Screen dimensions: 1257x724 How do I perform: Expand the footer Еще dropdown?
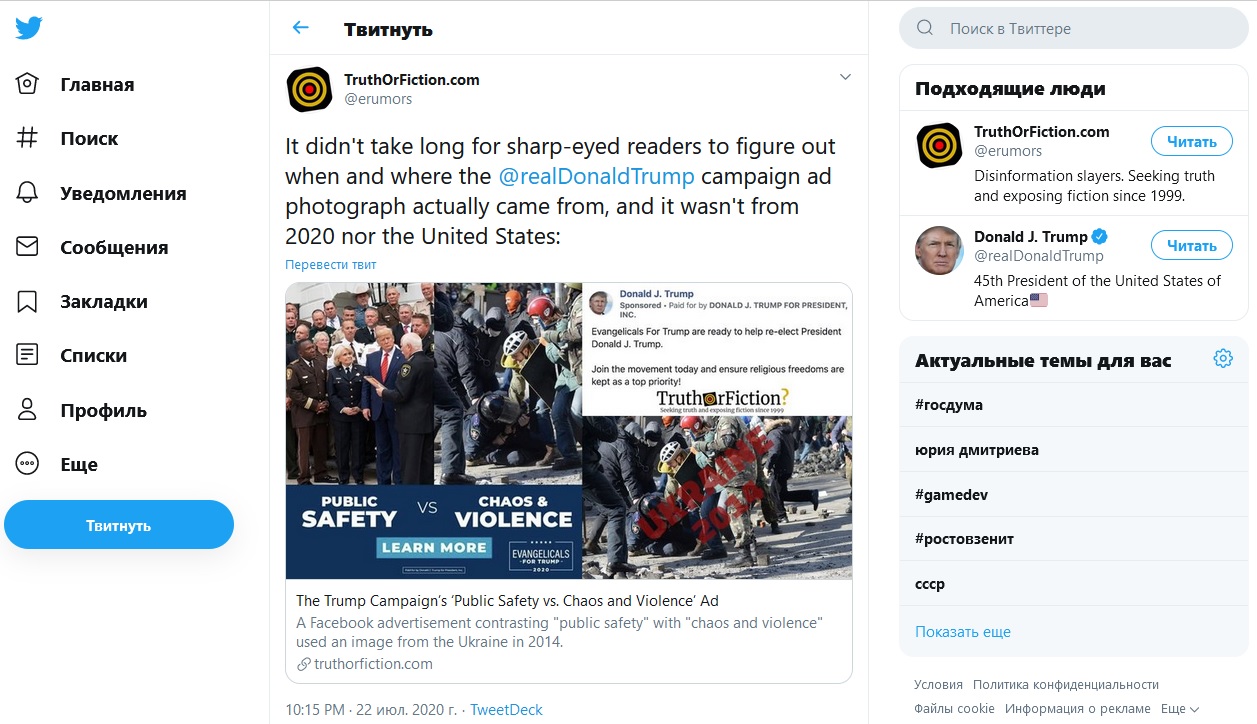(1180, 709)
